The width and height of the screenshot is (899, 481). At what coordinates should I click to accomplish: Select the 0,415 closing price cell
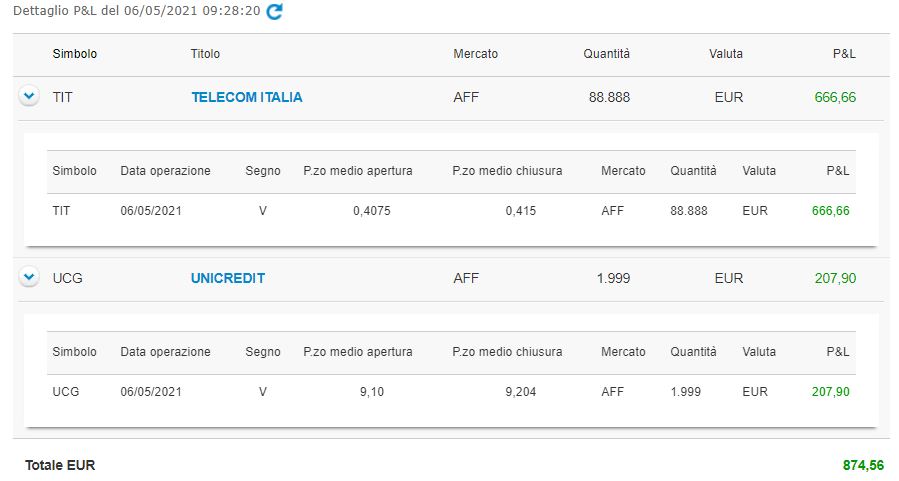click(x=521, y=211)
